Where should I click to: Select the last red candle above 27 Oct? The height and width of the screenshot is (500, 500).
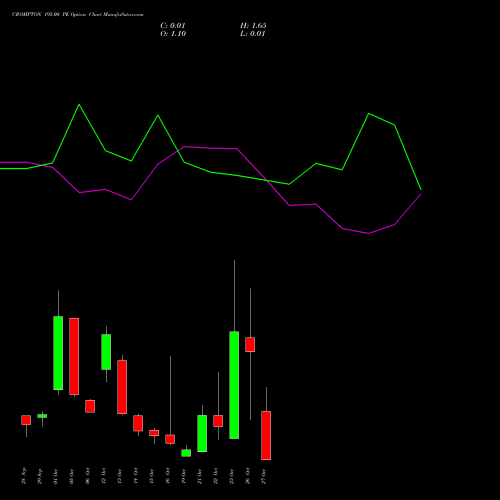tap(266, 436)
